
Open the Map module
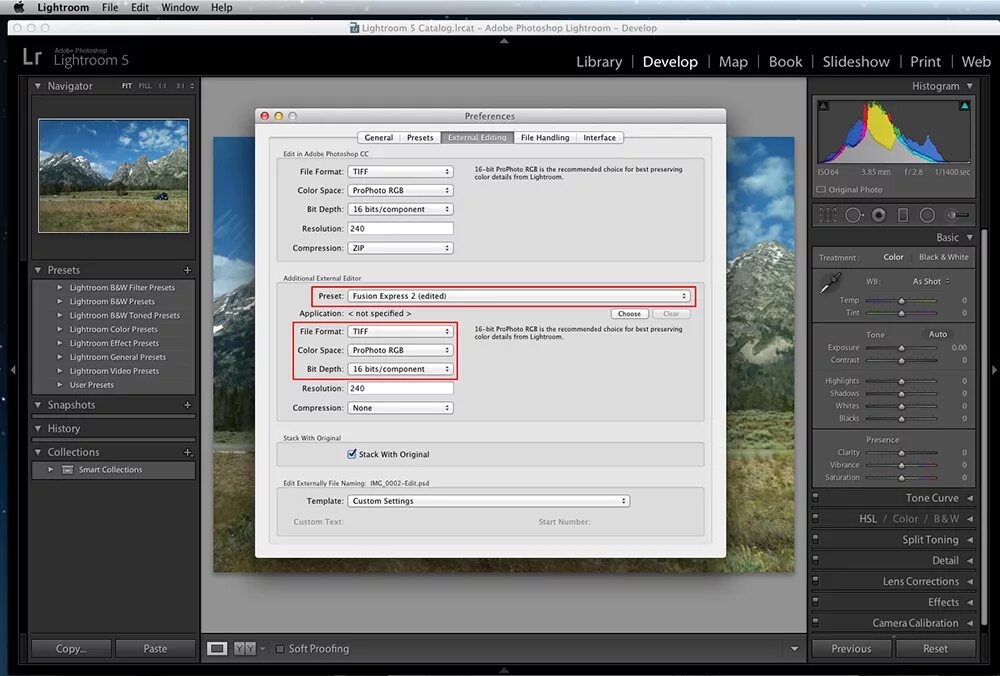click(x=733, y=62)
